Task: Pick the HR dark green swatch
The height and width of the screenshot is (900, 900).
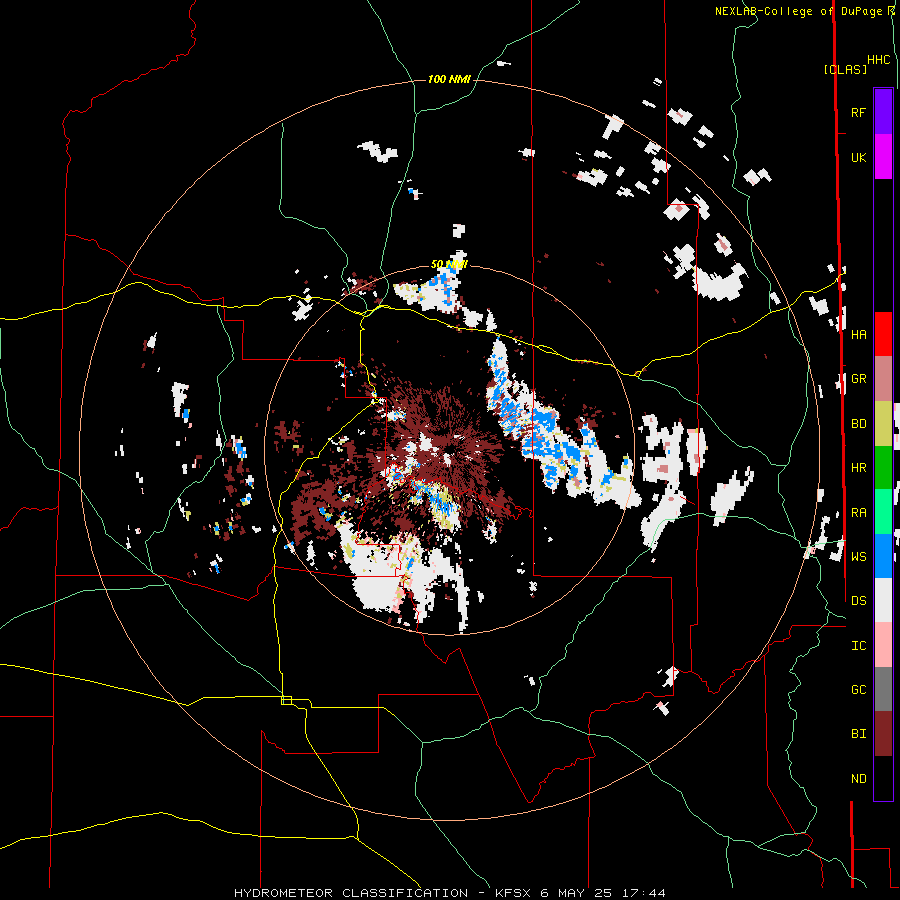Action: click(883, 468)
